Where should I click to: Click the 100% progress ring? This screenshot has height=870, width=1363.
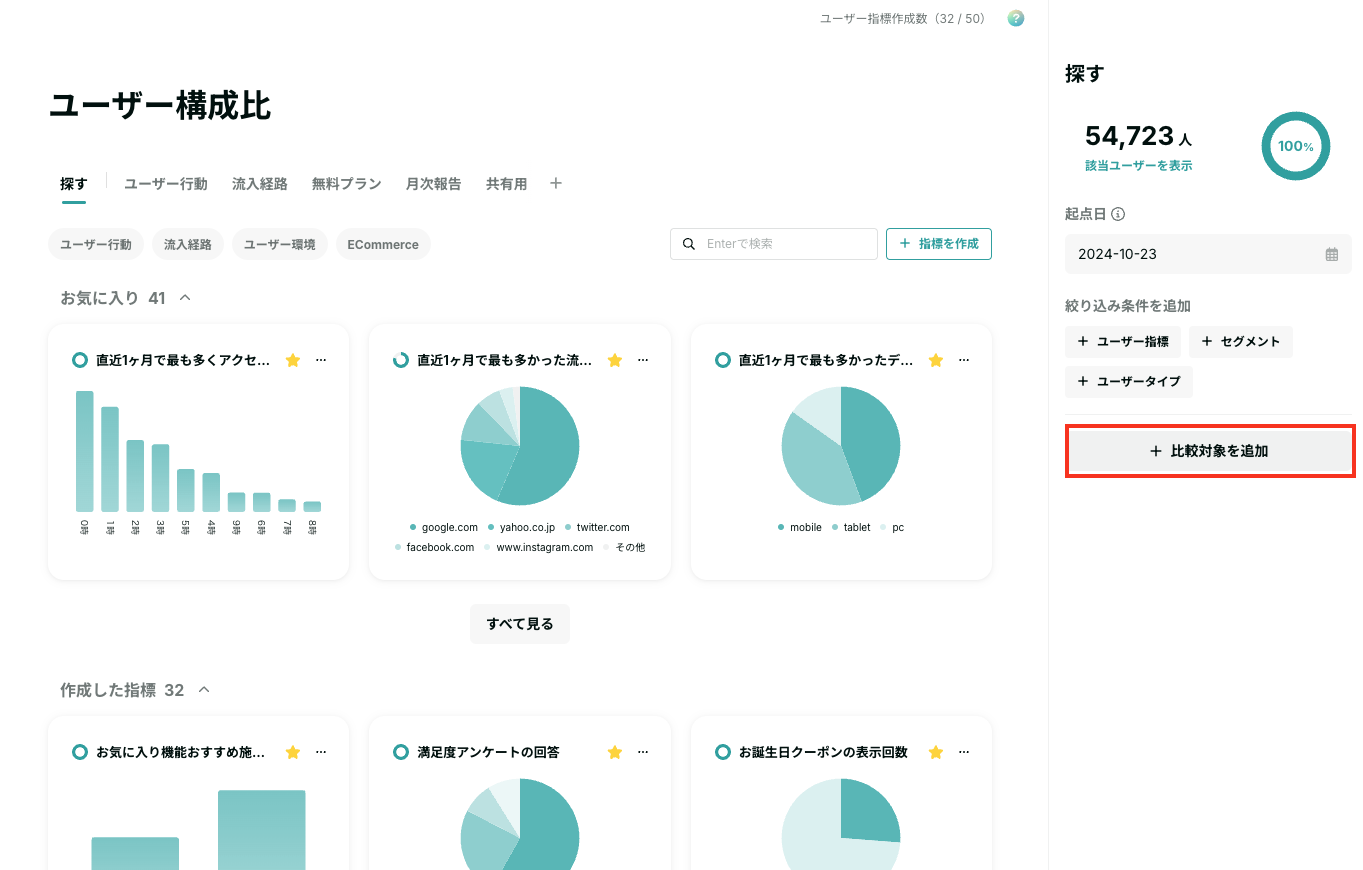[1296, 146]
